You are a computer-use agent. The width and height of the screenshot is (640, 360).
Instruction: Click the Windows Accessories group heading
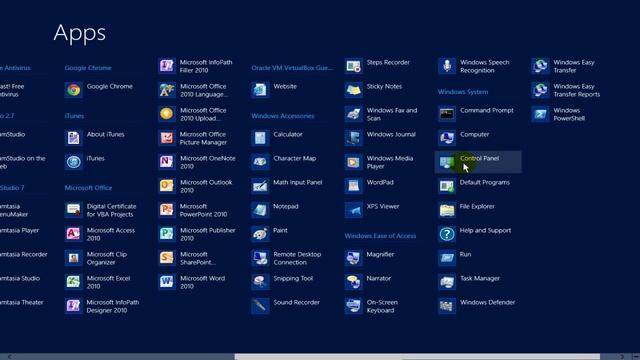[283, 116]
